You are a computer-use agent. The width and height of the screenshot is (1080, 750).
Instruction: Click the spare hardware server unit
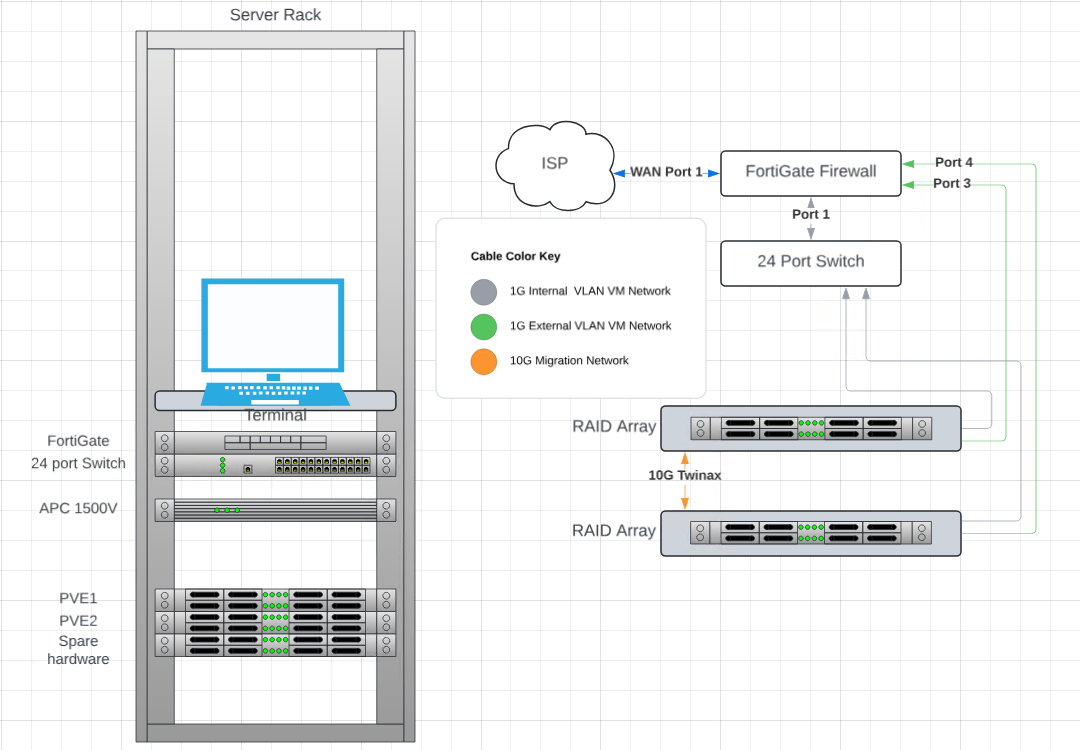tap(275, 645)
